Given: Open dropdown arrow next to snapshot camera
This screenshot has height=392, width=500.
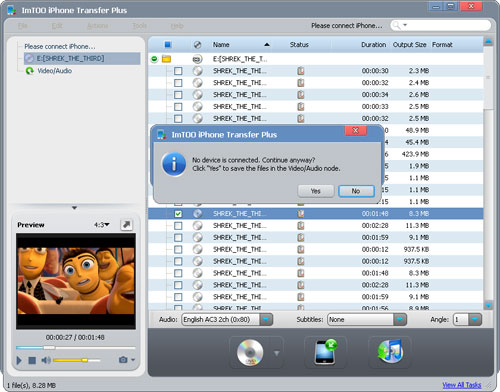Looking at the screenshot, I should [x=133, y=360].
